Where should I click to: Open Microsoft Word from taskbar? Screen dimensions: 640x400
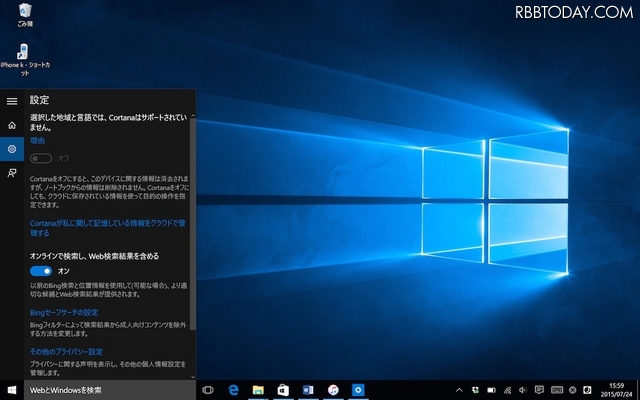pos(308,390)
